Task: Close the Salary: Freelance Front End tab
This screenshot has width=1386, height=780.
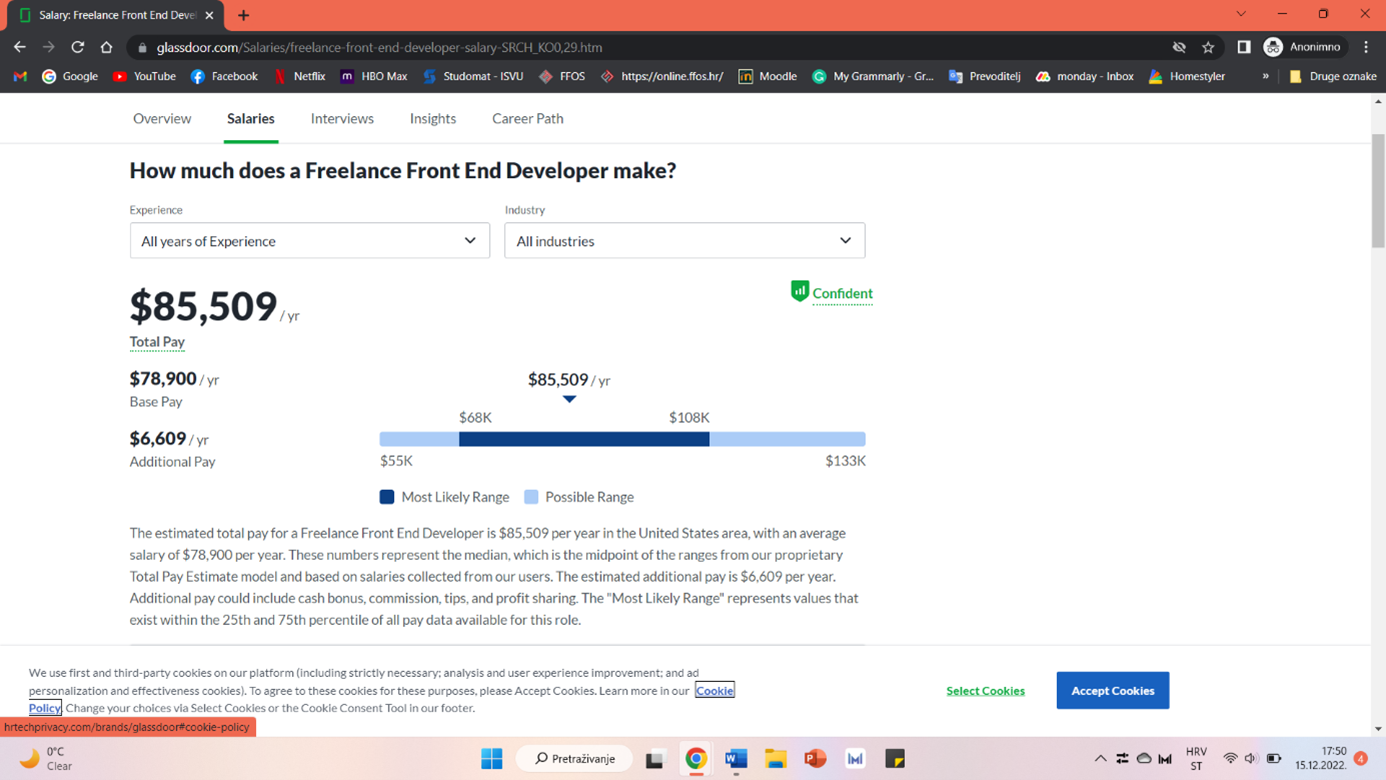Action: tap(209, 15)
